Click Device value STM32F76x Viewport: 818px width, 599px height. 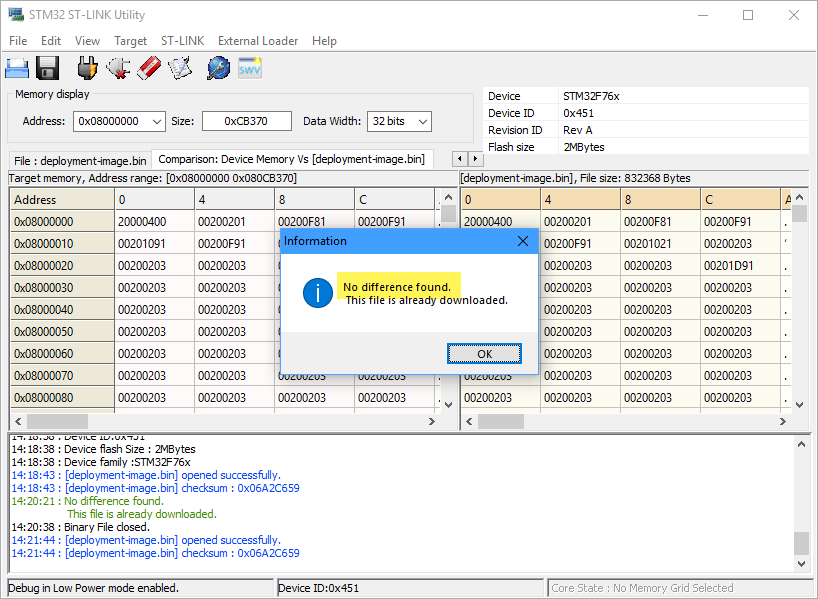591,96
